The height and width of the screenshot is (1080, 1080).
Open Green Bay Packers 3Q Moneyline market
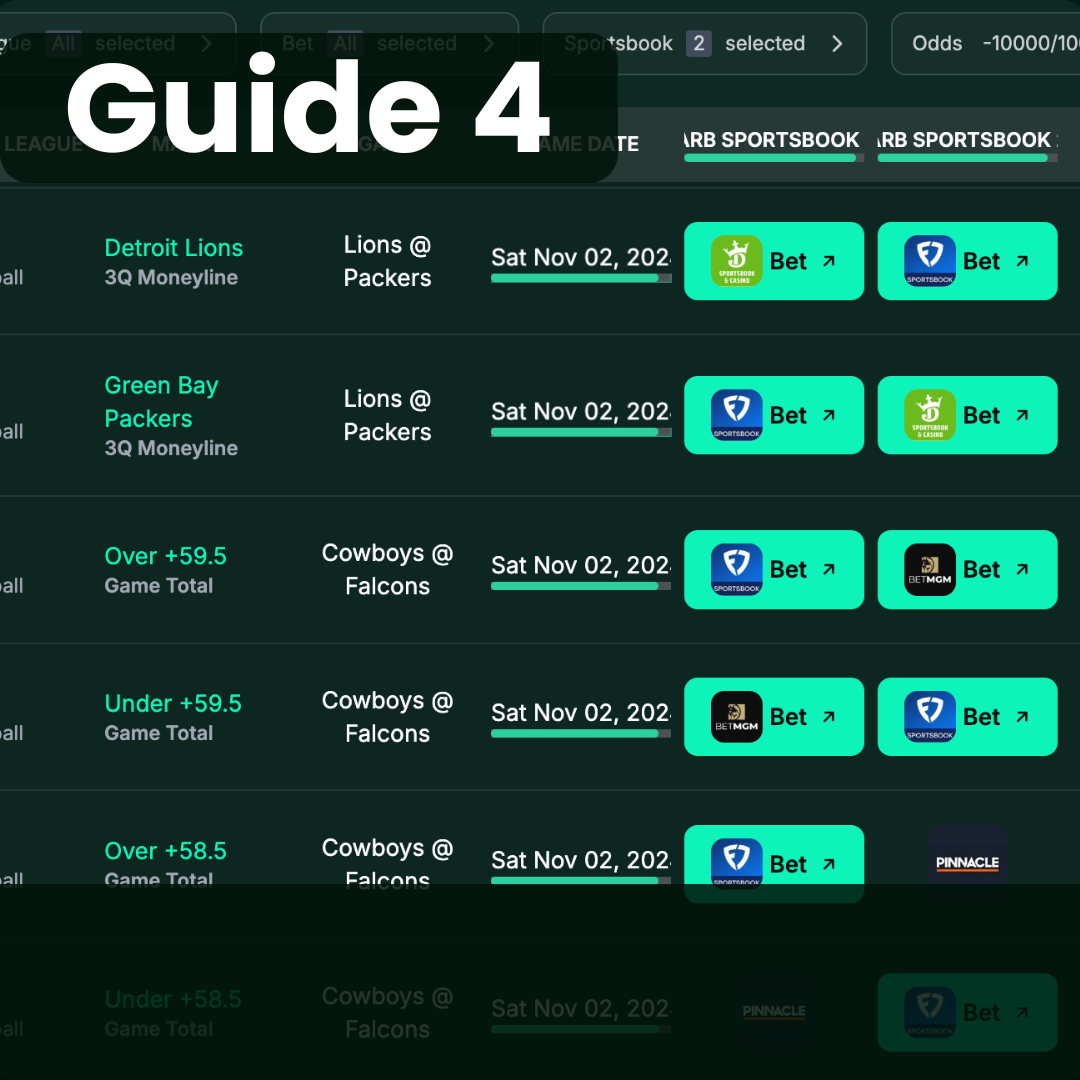click(x=161, y=415)
